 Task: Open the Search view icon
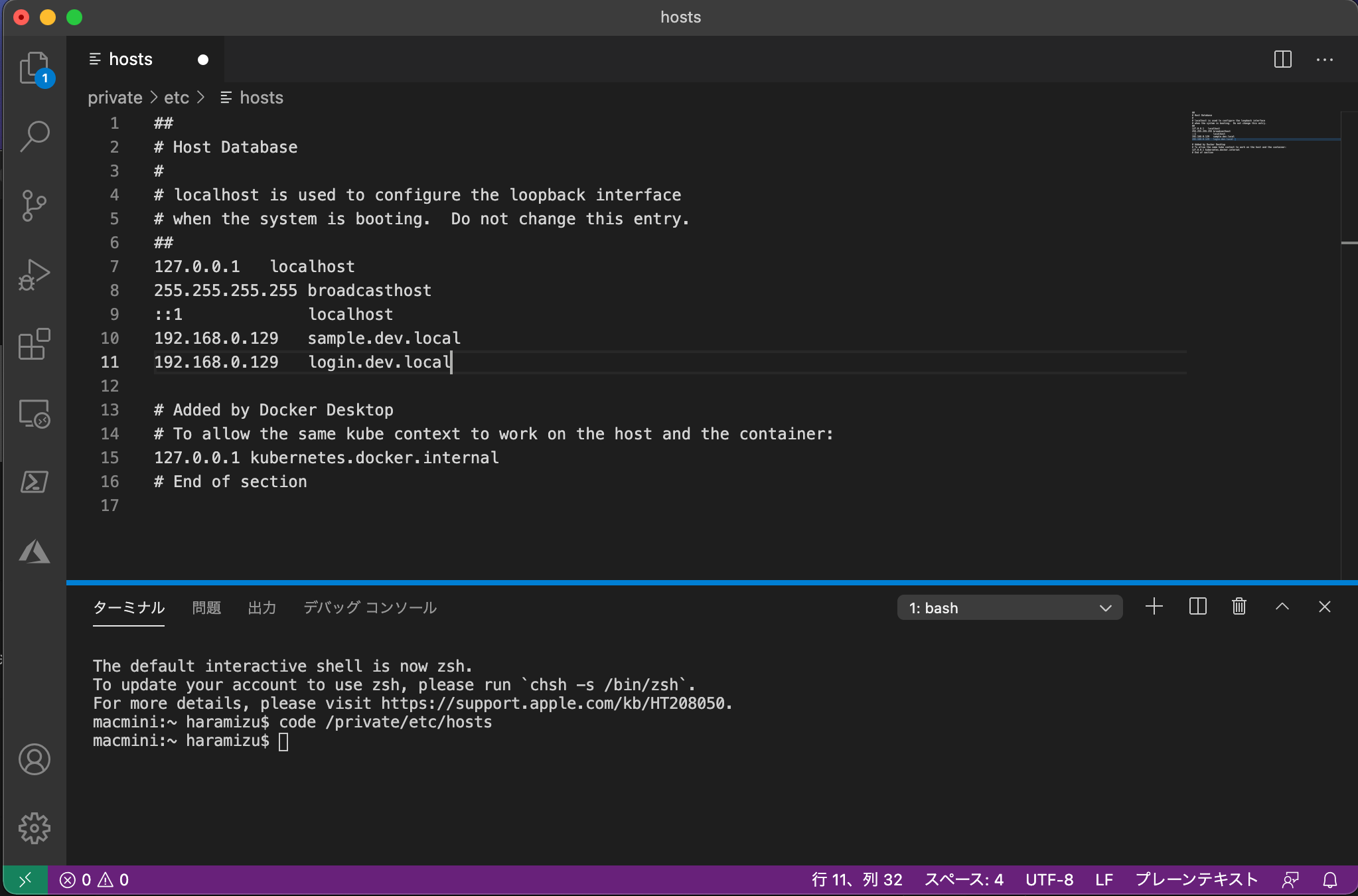(x=35, y=136)
